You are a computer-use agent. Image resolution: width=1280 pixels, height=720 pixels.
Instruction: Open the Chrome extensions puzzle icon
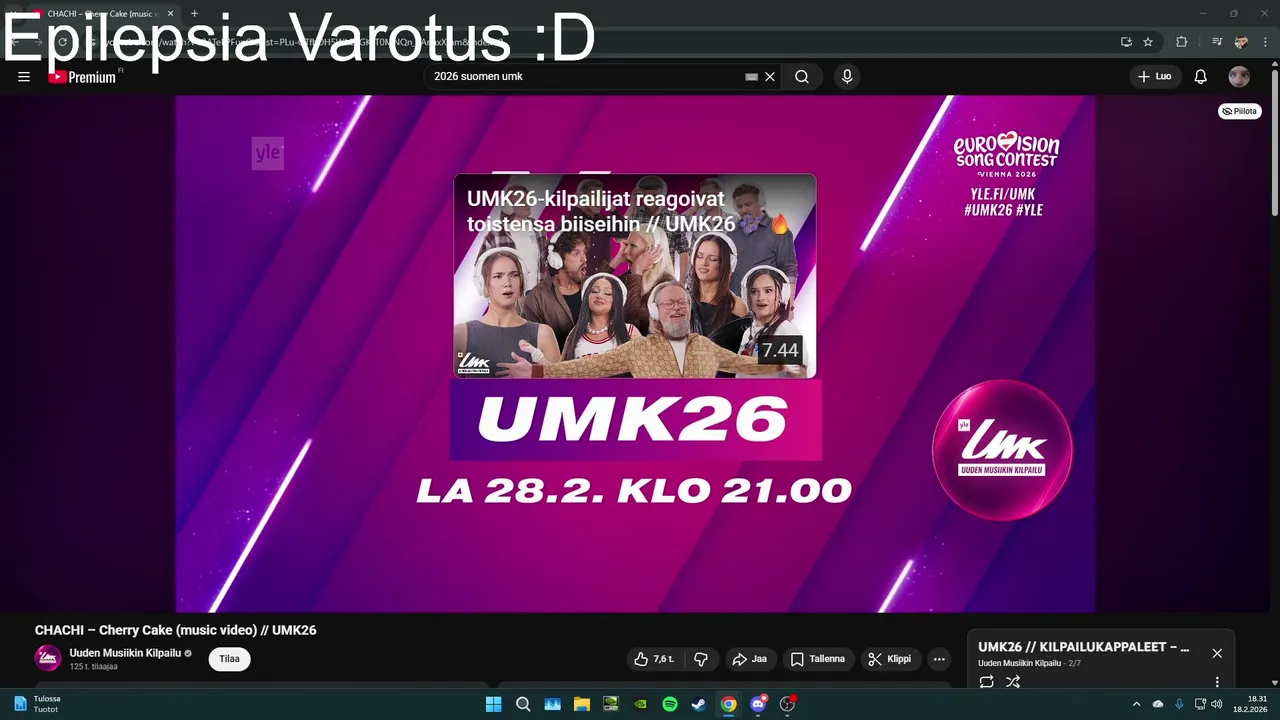click(x=1181, y=42)
